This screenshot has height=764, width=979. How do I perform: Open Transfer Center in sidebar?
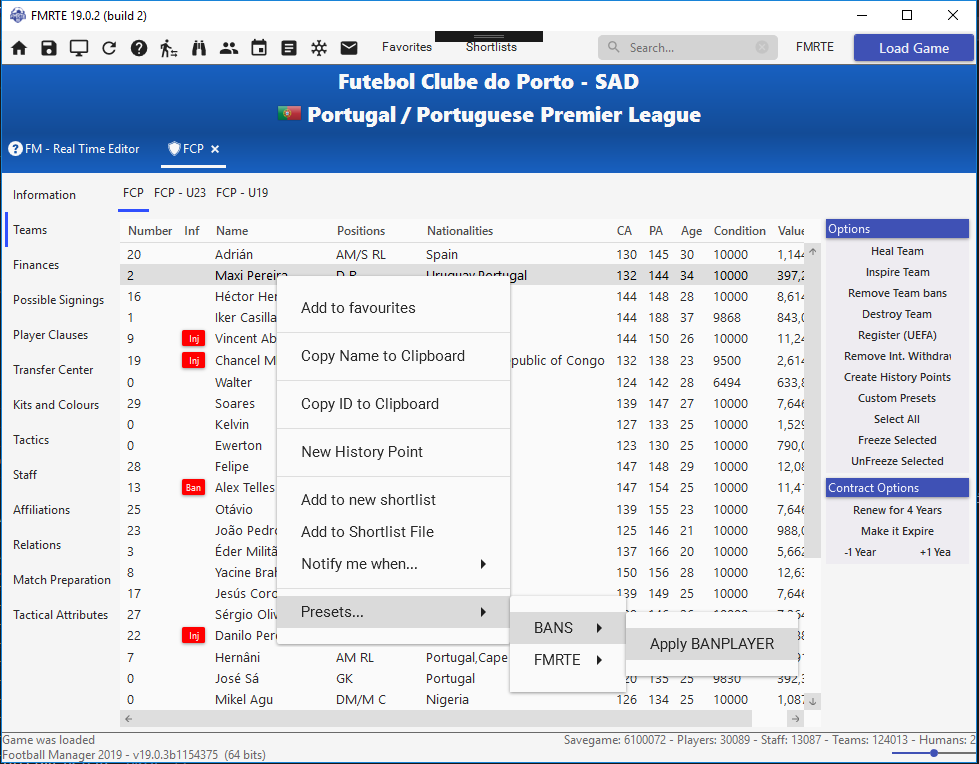click(53, 370)
